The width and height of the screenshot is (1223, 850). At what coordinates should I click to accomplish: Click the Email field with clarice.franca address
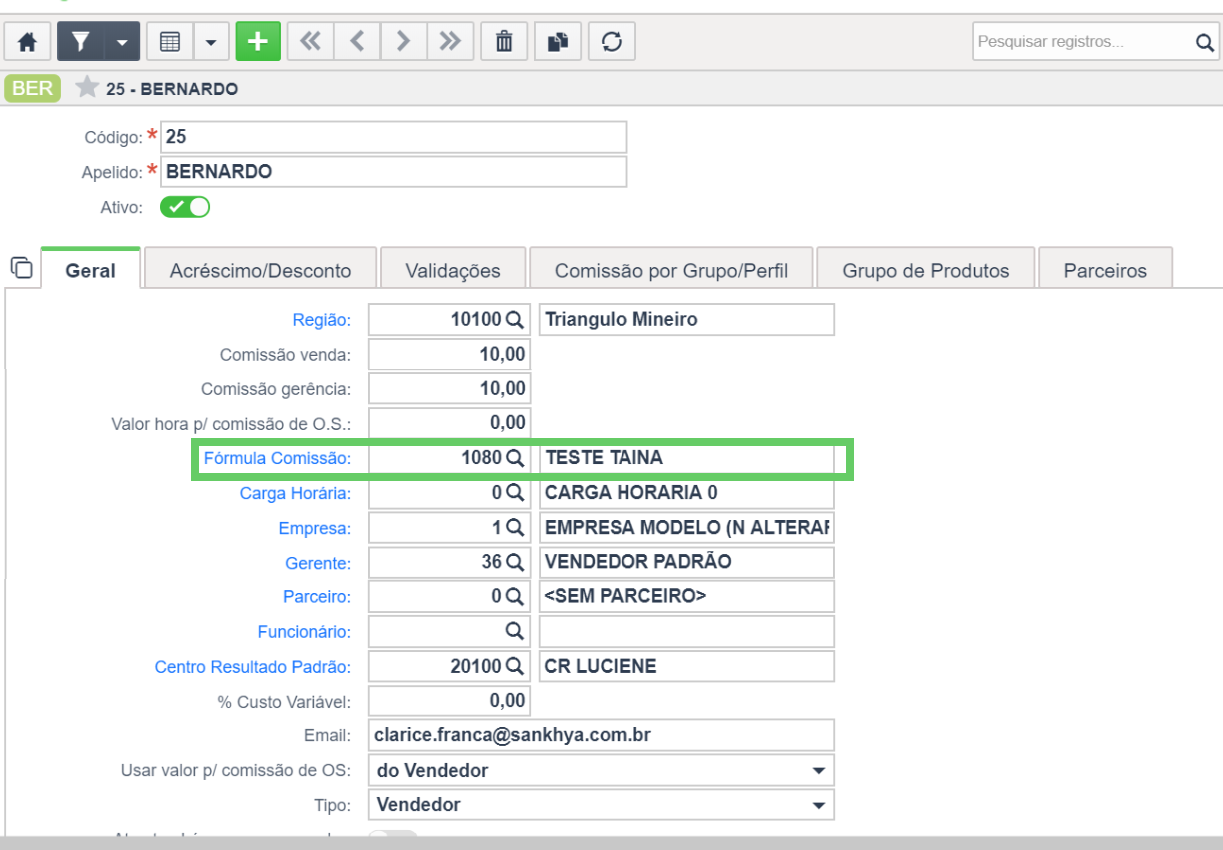coord(601,735)
